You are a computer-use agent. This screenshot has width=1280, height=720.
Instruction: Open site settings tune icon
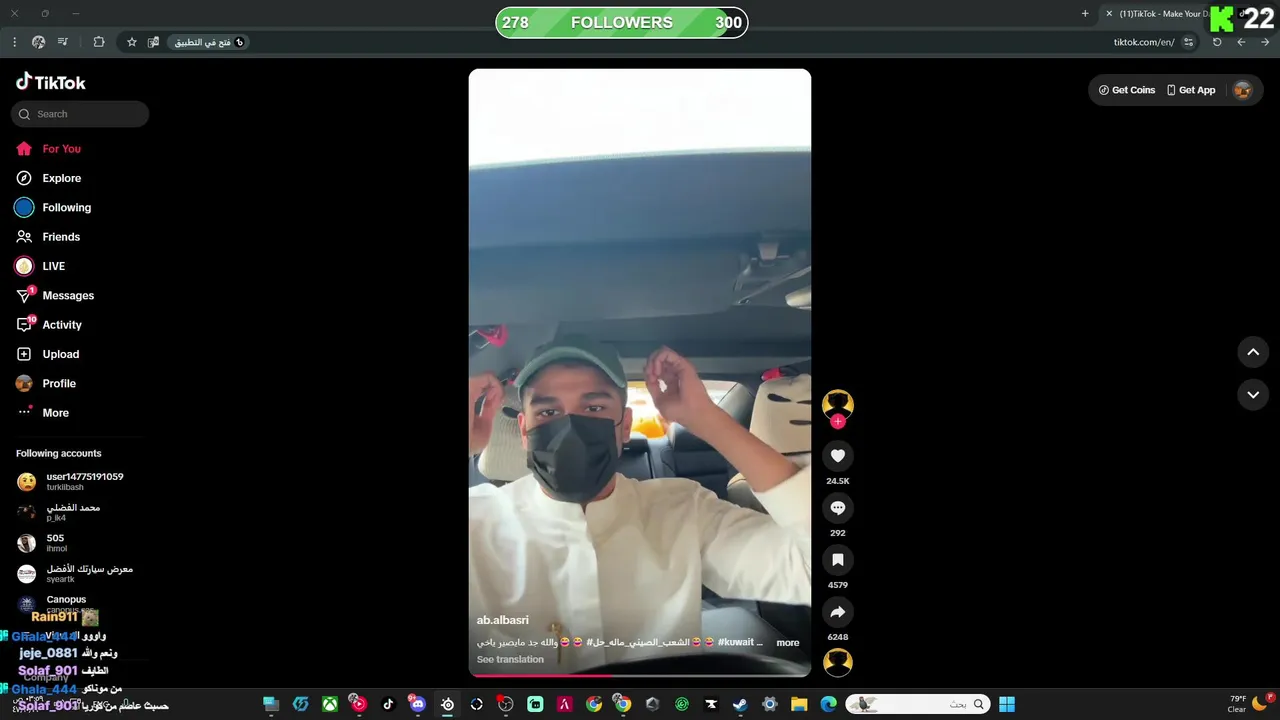1188,42
